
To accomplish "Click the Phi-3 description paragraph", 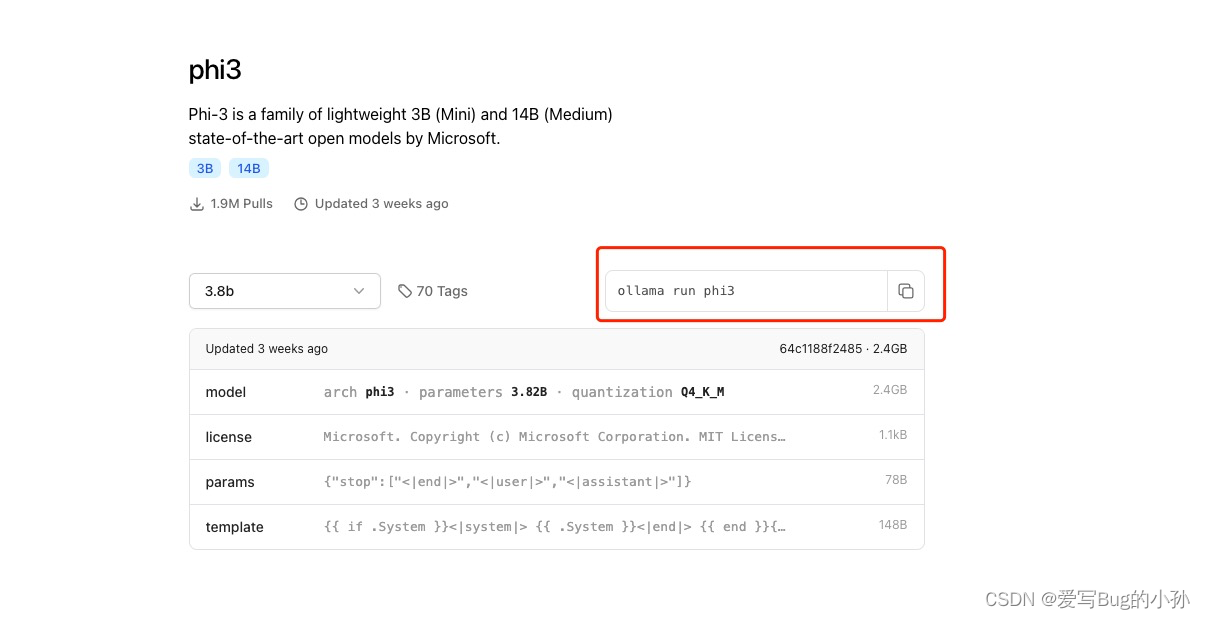I will (x=400, y=126).
